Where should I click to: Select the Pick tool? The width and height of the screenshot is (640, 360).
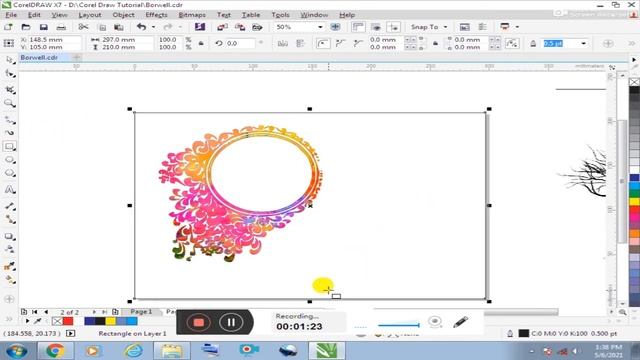tap(10, 60)
